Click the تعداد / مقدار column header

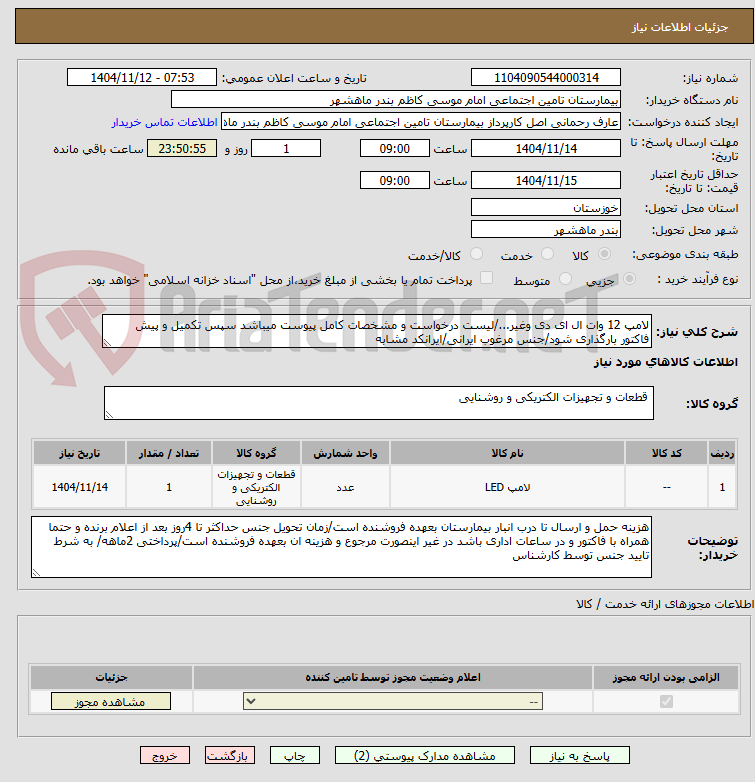coord(169,453)
